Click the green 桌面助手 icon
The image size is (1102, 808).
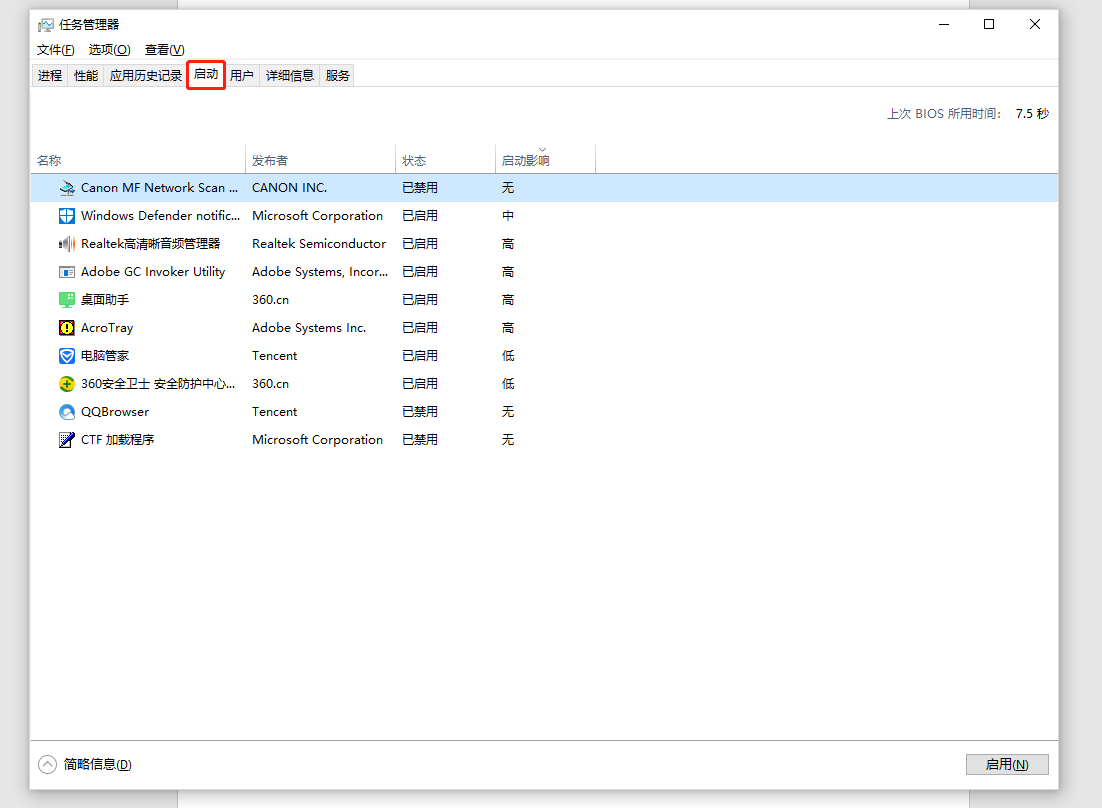point(67,300)
